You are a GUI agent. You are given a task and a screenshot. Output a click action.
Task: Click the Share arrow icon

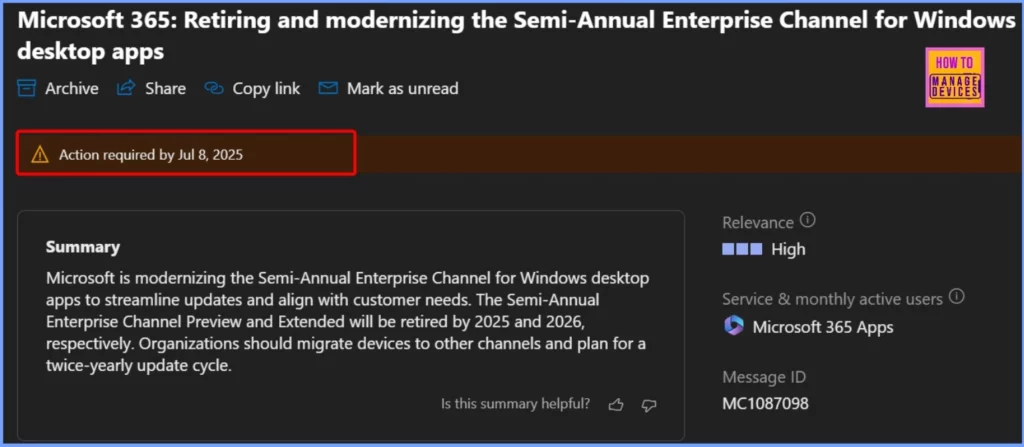[x=125, y=88]
